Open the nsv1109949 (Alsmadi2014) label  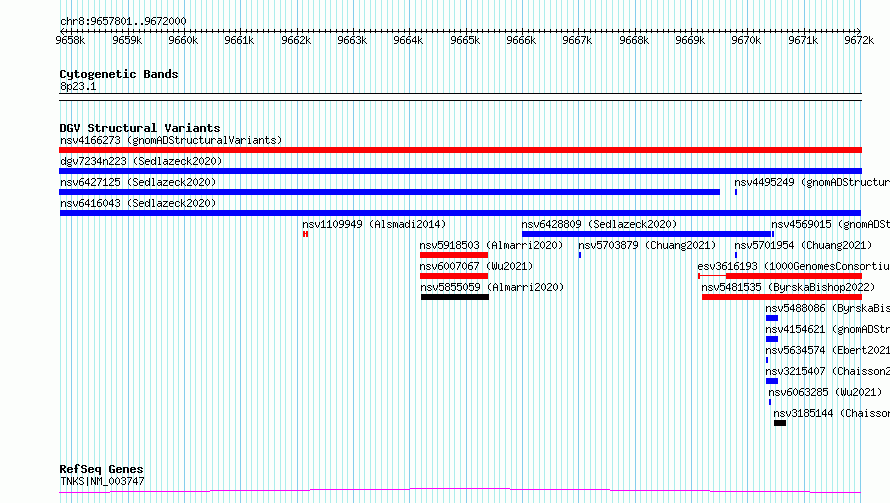pyautogui.click(x=374, y=224)
